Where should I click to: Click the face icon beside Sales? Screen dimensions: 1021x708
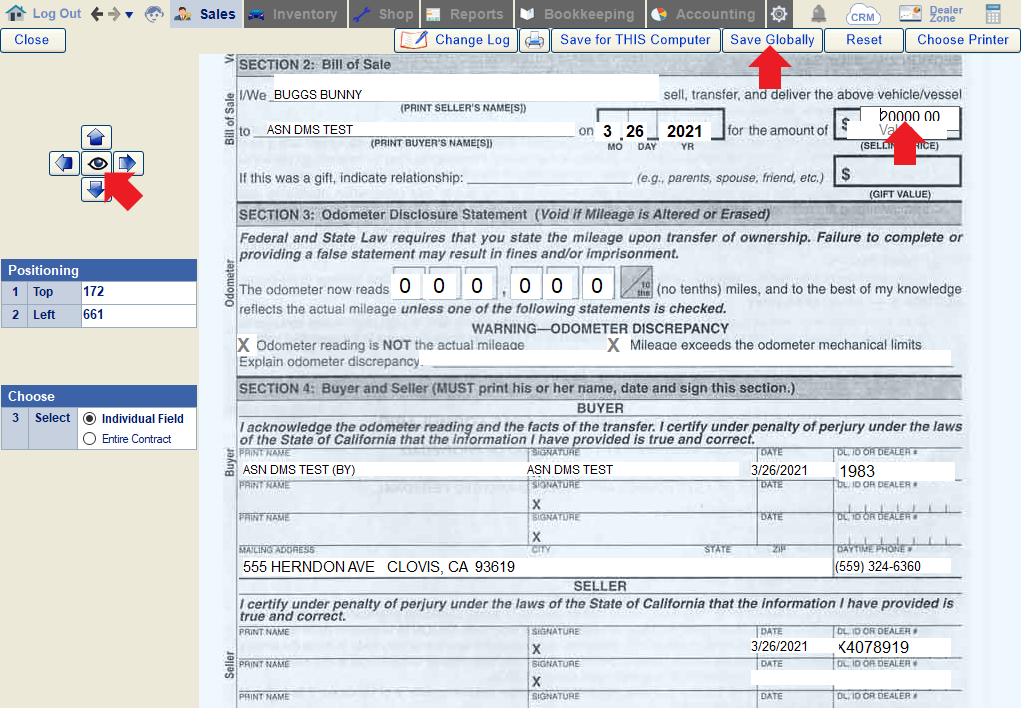tap(154, 14)
